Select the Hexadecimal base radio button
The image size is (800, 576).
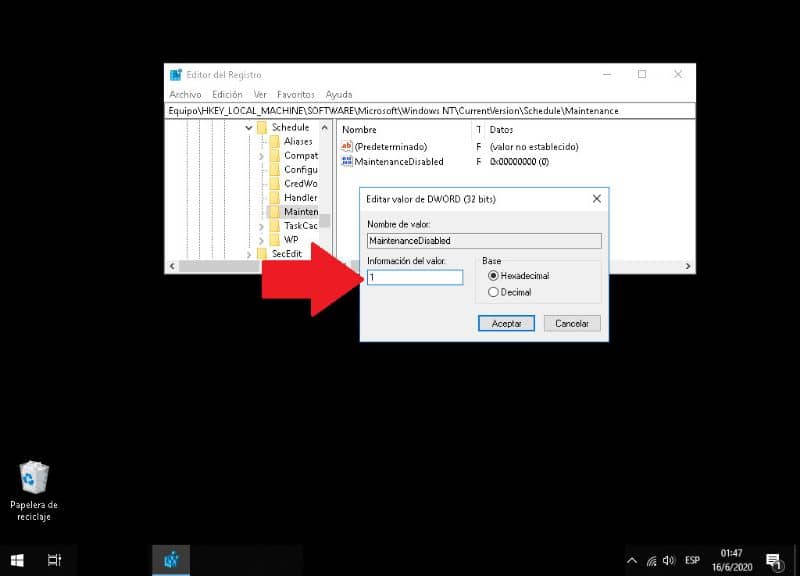[493, 276]
